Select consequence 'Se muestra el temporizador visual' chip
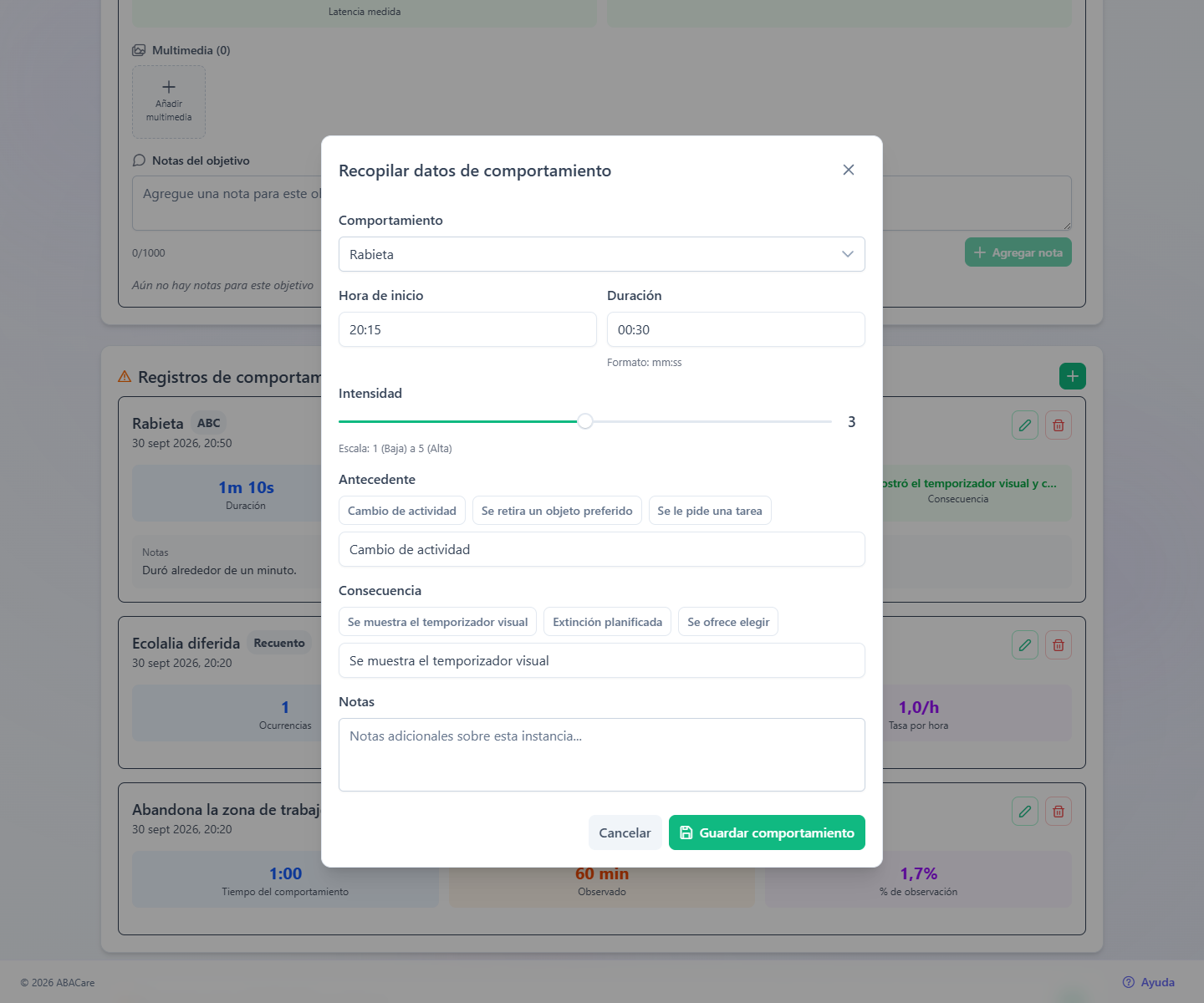 tap(437, 622)
